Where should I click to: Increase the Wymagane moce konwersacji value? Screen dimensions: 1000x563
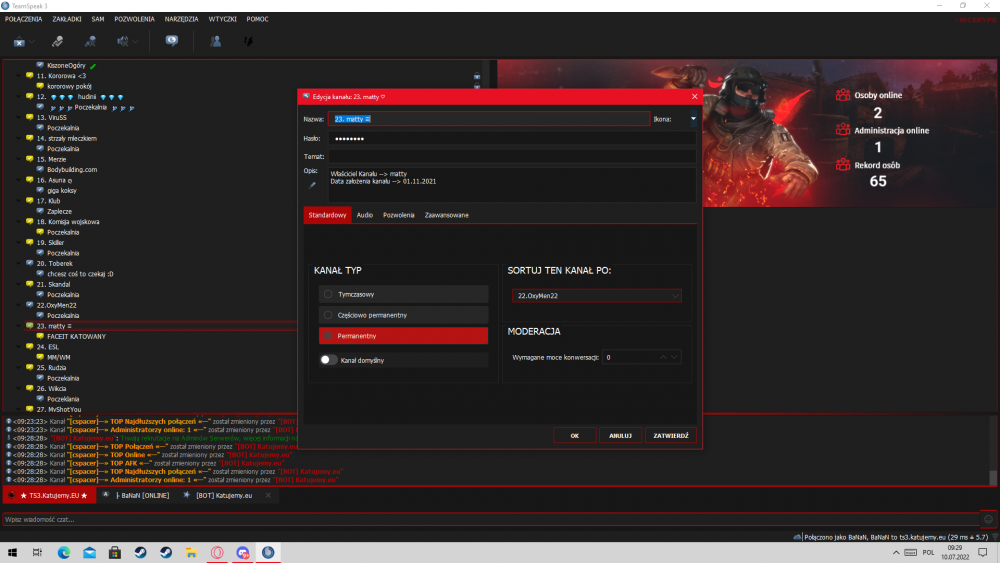tap(663, 357)
